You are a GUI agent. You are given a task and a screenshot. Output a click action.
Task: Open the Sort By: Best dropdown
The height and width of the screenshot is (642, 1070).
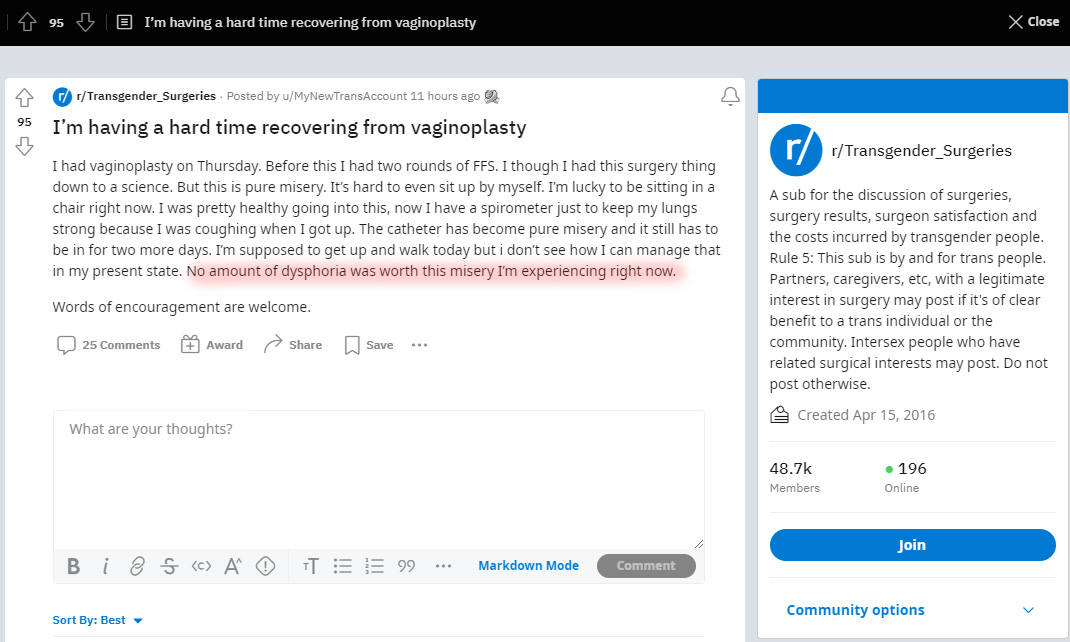(x=98, y=620)
